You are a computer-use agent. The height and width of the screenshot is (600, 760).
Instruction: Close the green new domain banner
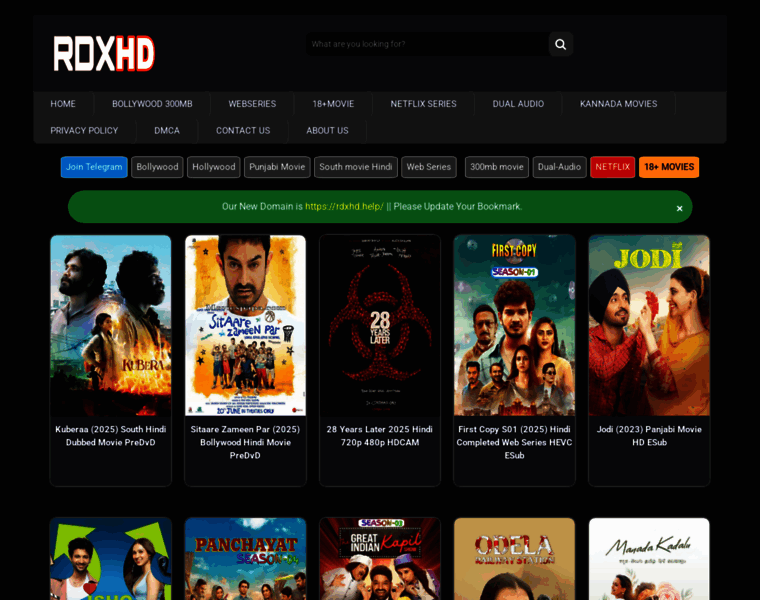(x=680, y=208)
